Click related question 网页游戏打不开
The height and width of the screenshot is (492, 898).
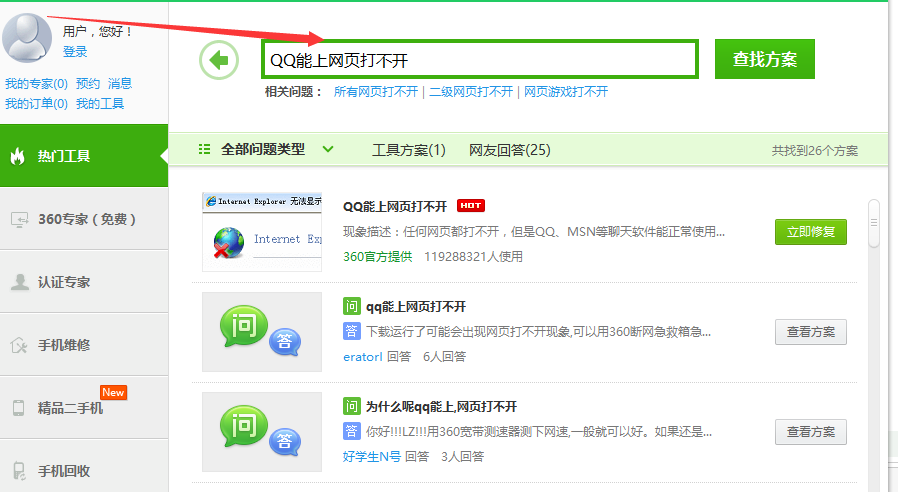tap(566, 92)
